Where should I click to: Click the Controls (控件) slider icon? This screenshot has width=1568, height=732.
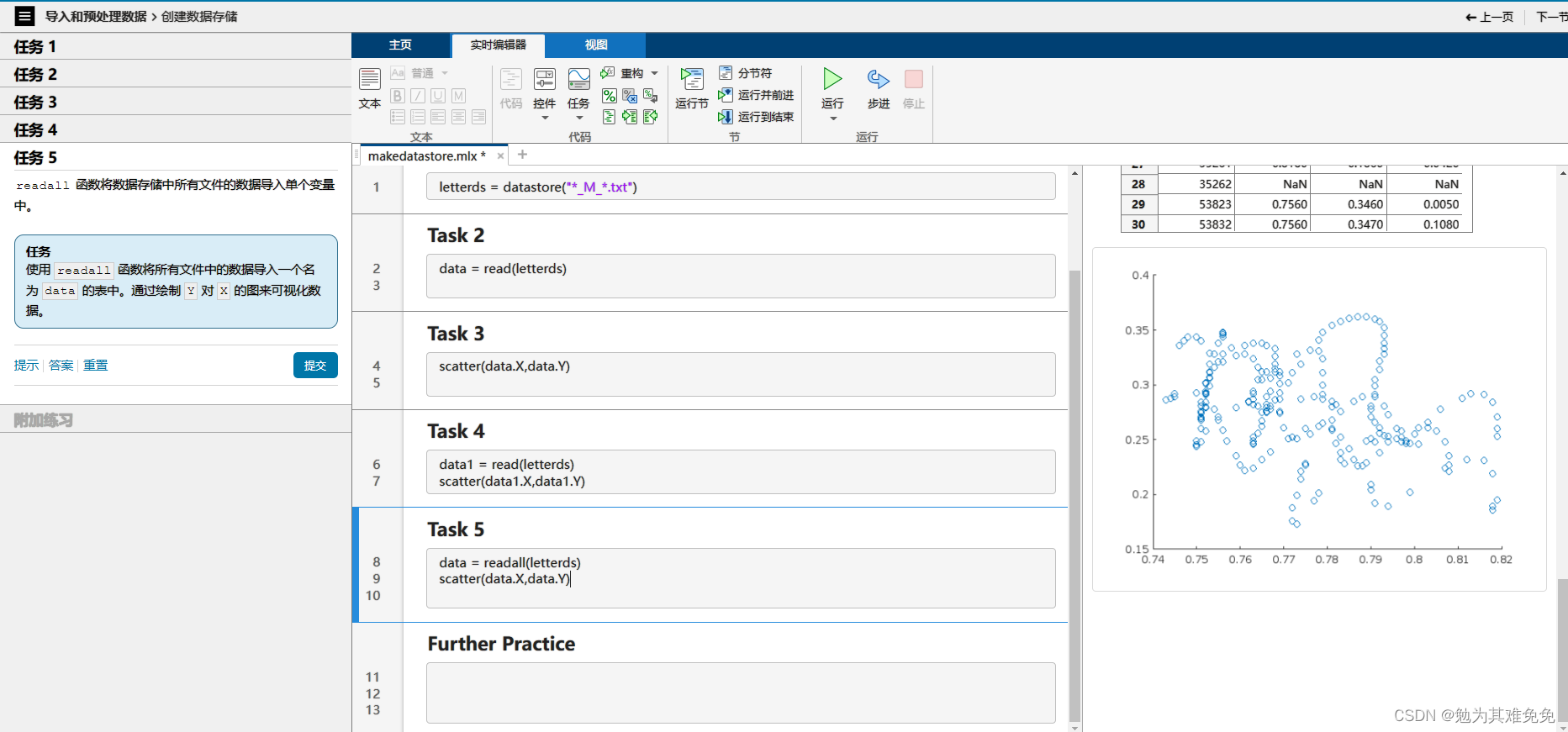point(545,80)
